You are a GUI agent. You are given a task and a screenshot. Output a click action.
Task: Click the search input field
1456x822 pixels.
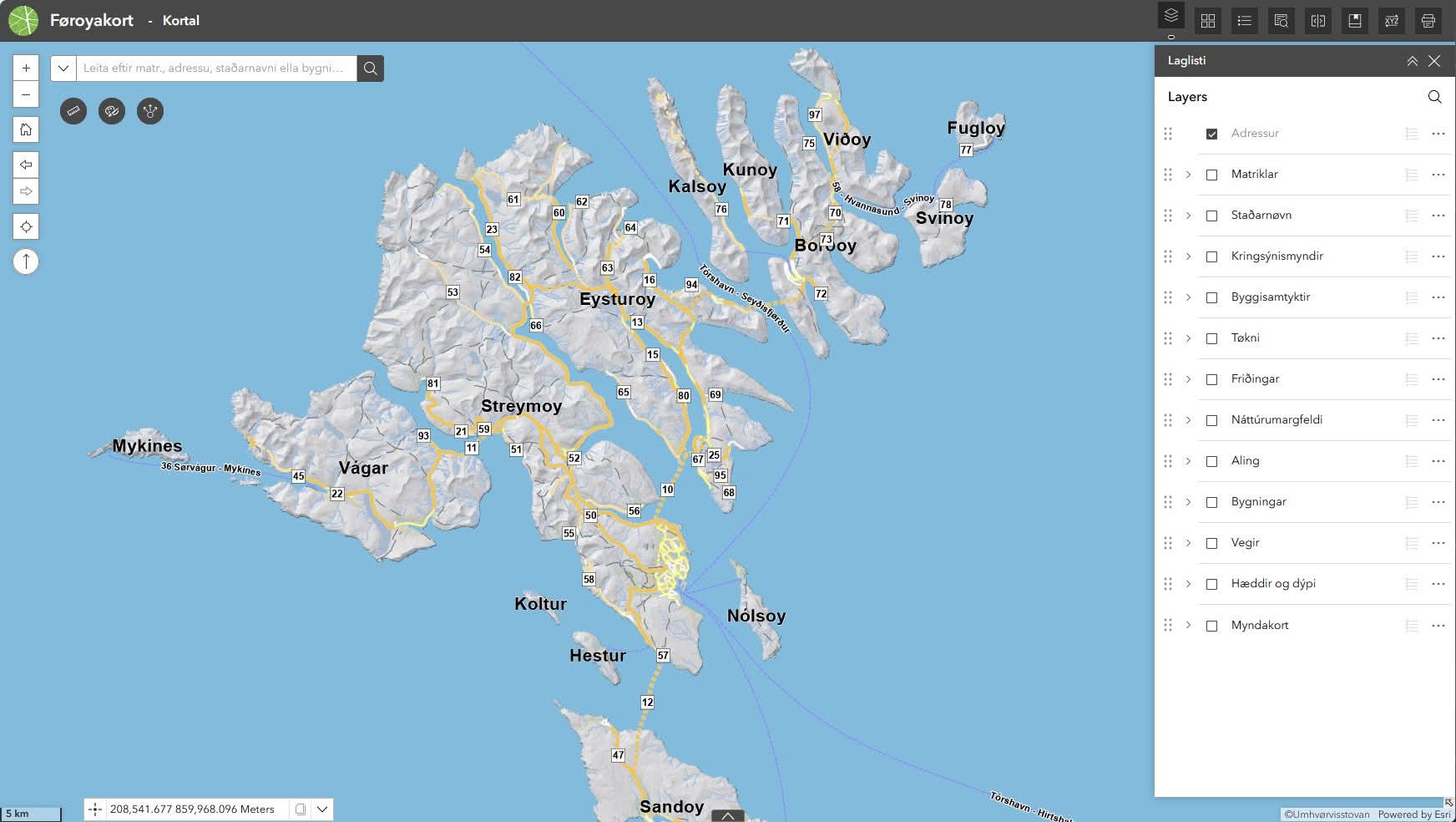216,68
